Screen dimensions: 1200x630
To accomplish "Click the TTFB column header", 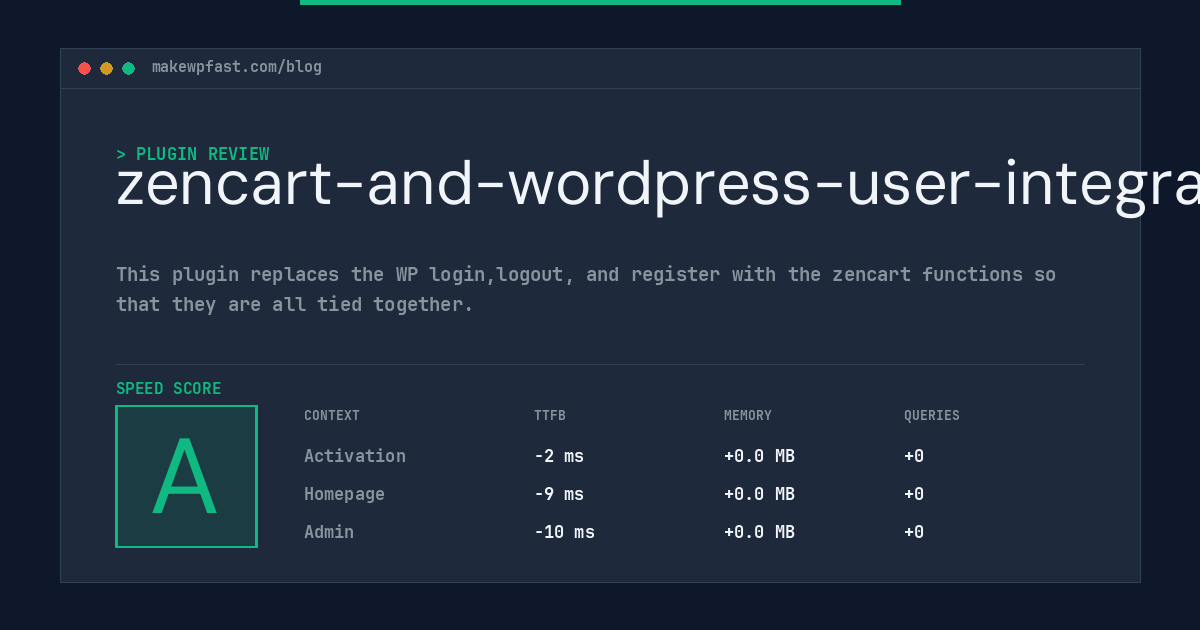I will click(x=550, y=416).
